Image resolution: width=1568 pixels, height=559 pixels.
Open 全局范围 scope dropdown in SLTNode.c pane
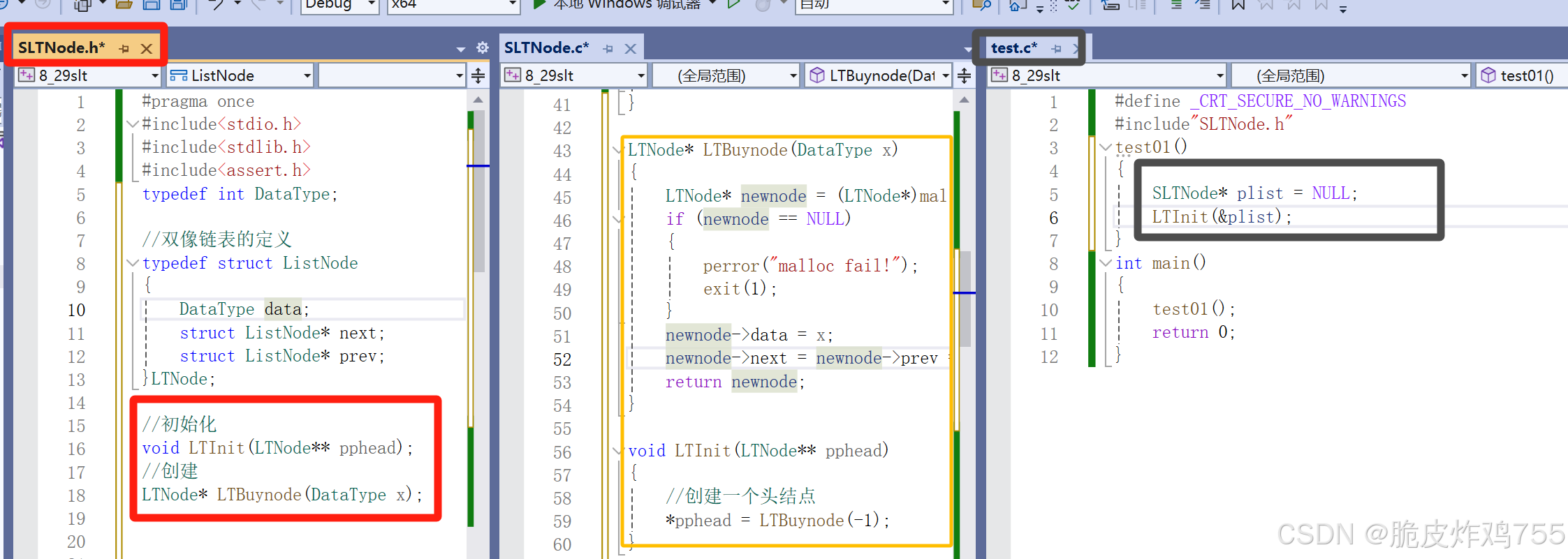pos(726,75)
